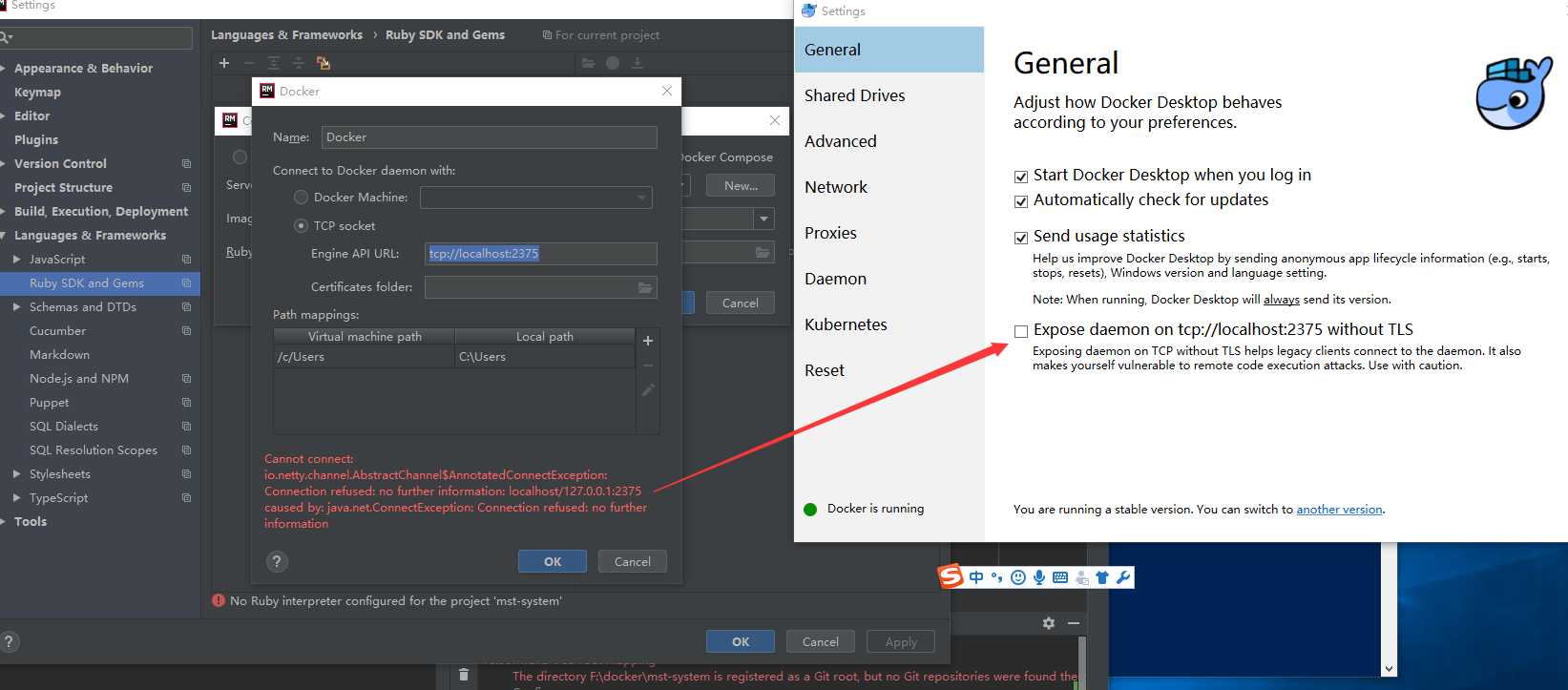The width and height of the screenshot is (1568, 690).
Task: Open Daemon tab in Docker Settings
Action: (889, 279)
